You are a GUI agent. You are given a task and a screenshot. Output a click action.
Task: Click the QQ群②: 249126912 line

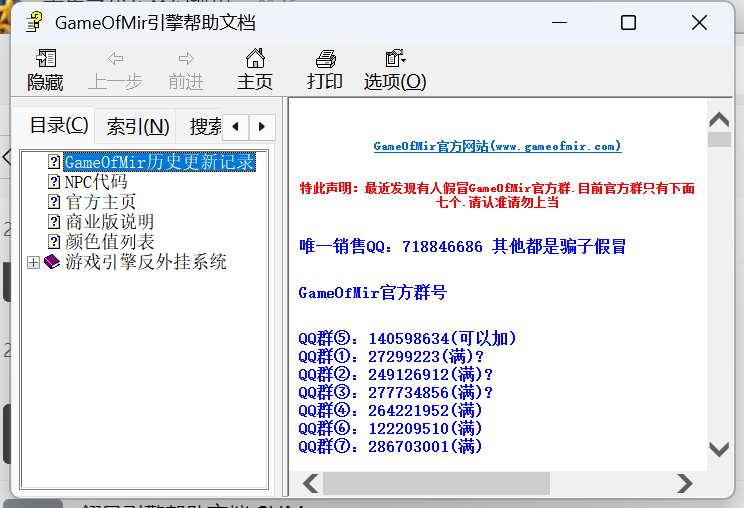[x=396, y=375]
